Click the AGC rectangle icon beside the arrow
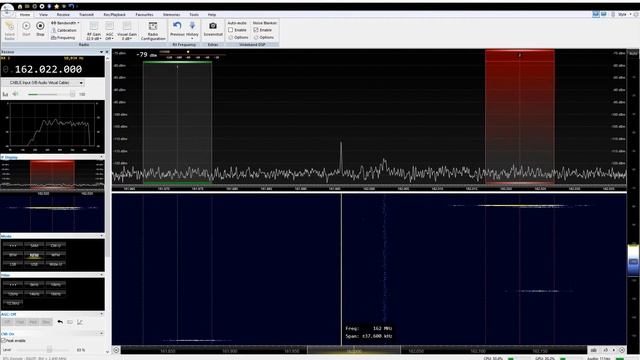Image resolution: width=640 pixels, height=360 pixels. pos(70,322)
